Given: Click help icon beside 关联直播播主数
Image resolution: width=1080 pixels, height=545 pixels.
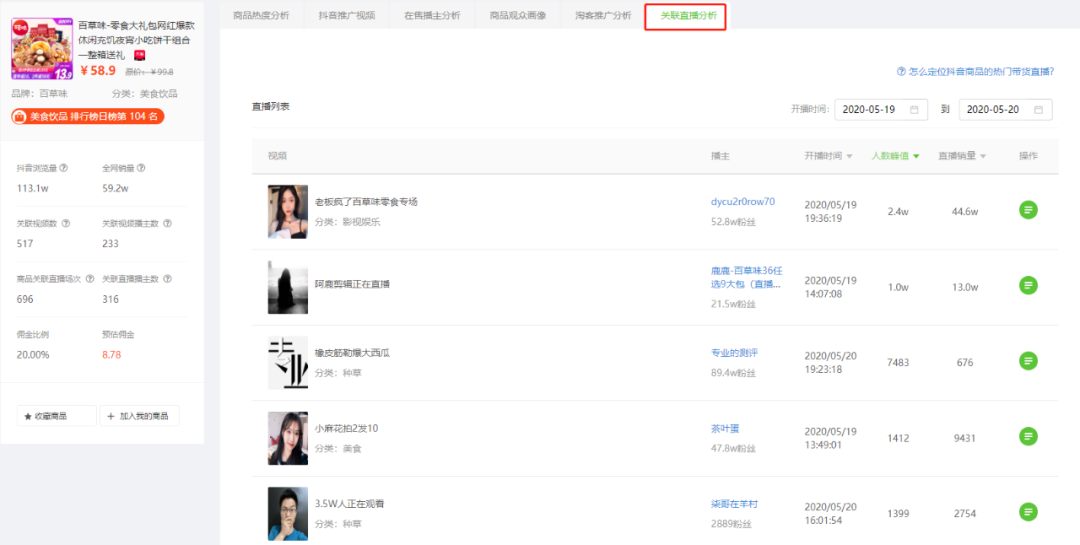Looking at the screenshot, I should 167,279.
